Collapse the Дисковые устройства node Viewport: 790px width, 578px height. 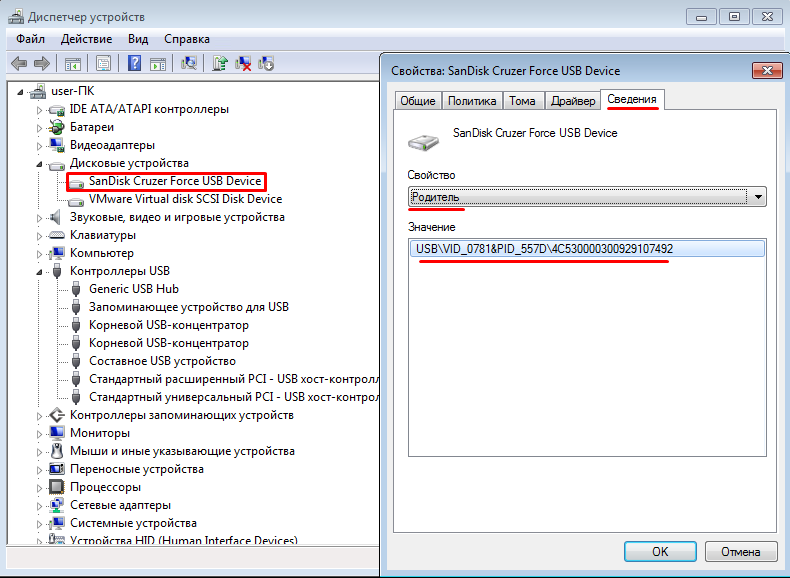40,163
